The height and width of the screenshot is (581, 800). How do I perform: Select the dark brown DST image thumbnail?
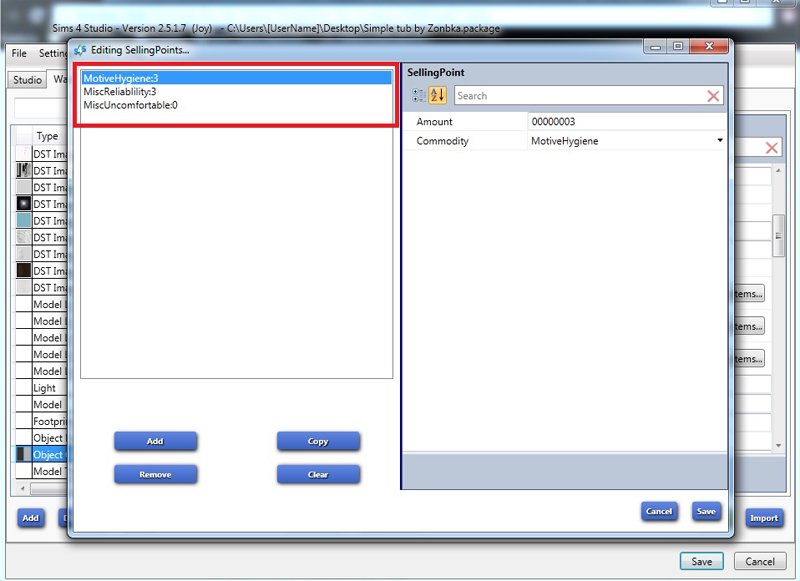(x=24, y=271)
